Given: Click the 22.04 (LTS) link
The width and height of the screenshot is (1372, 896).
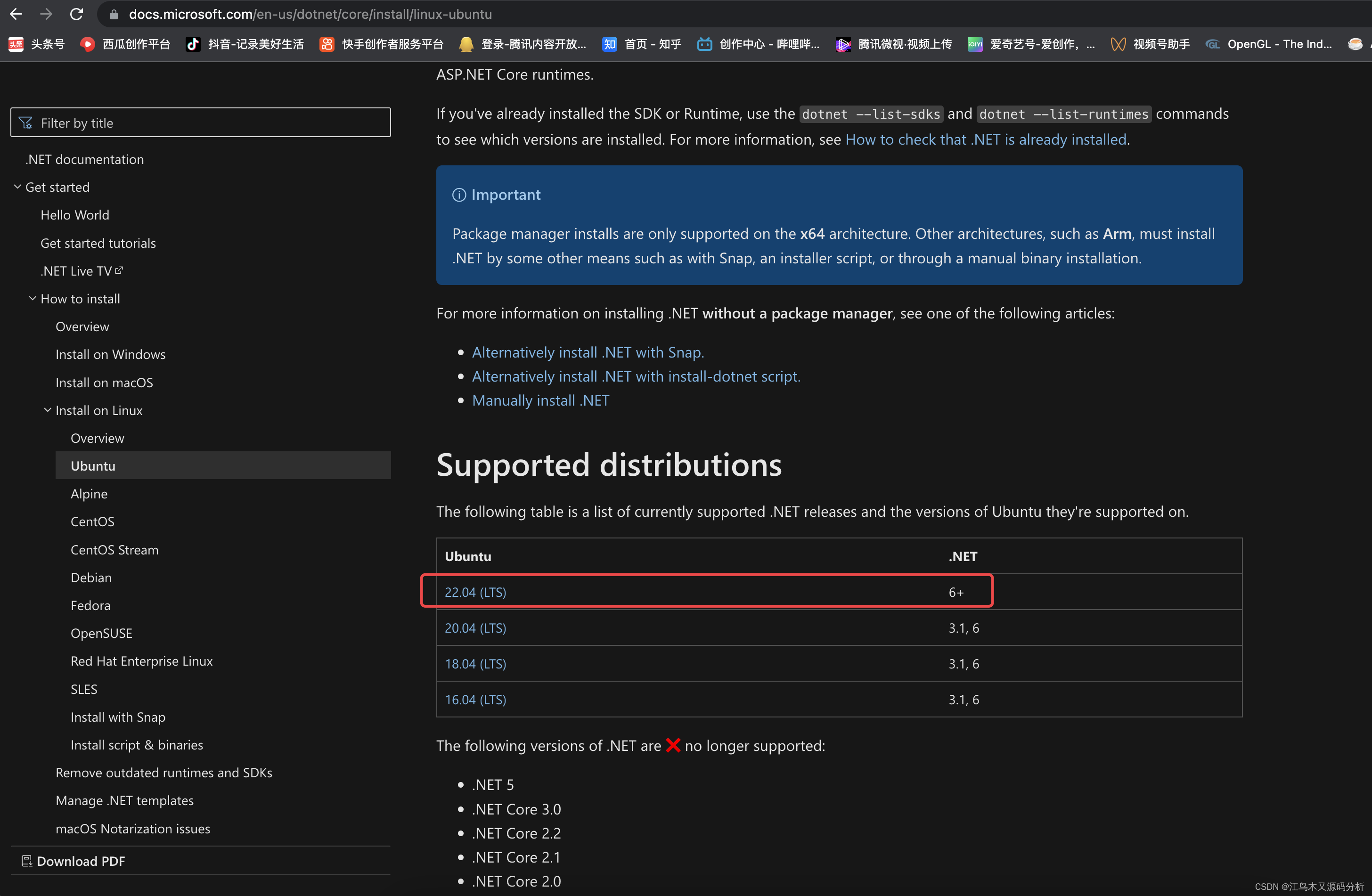Looking at the screenshot, I should click(x=475, y=591).
